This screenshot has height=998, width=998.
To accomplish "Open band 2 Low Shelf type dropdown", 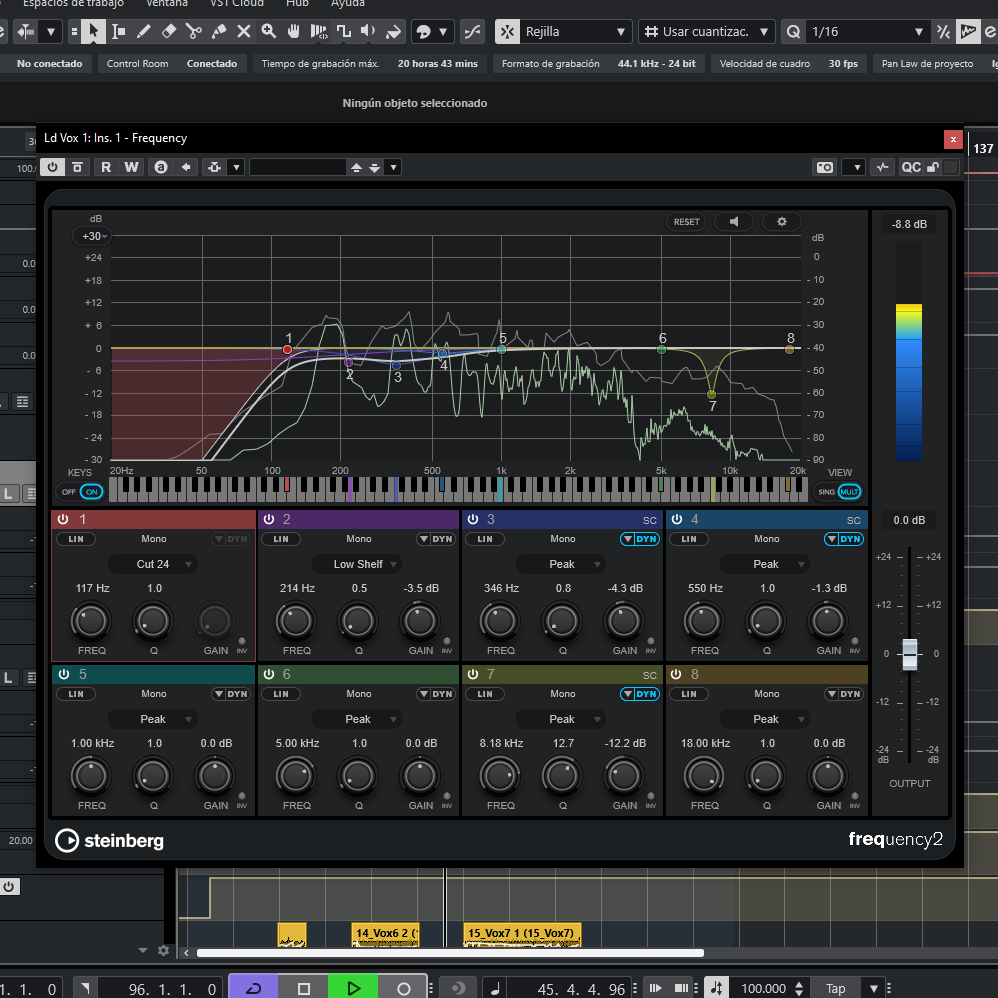I will coord(358,564).
